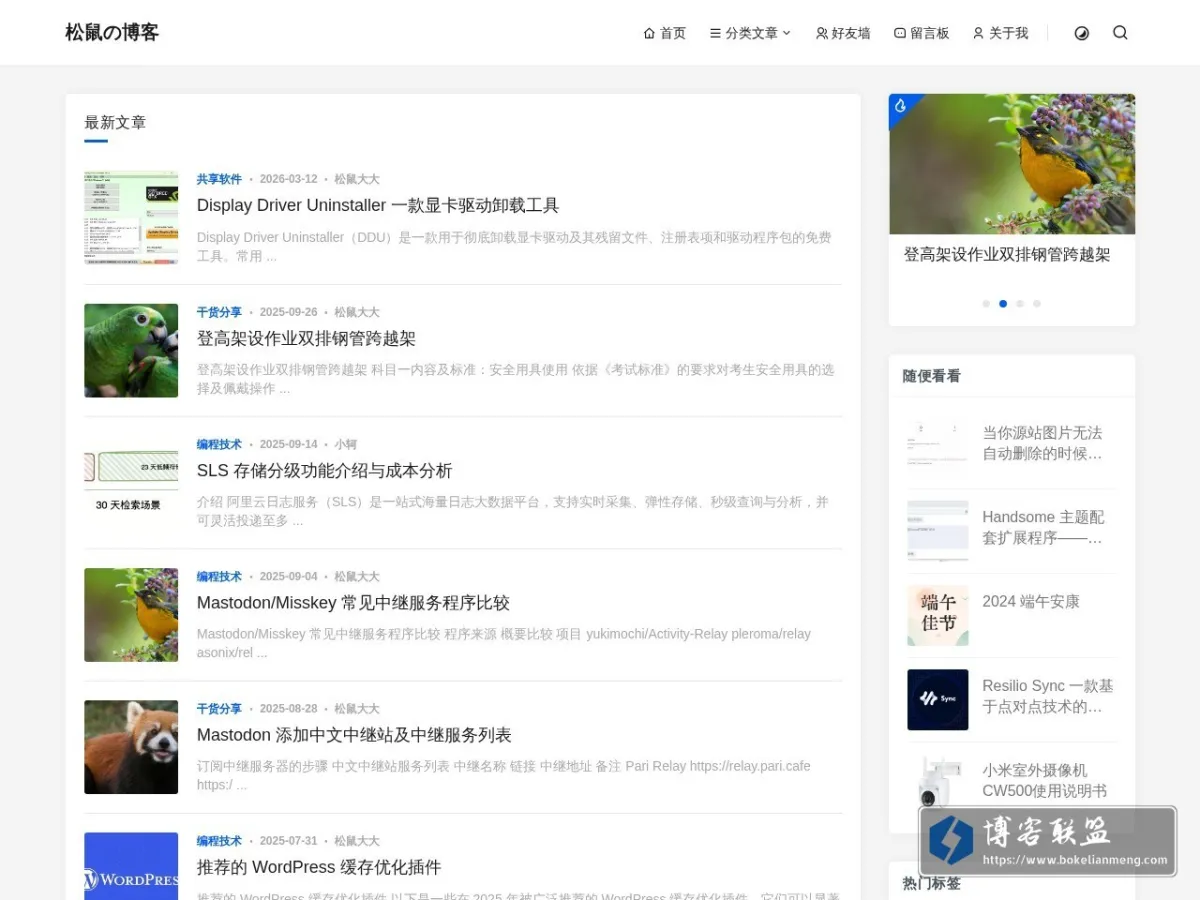This screenshot has height=900, width=1200.
Task: Click the 热门标签 sidebar heading
Action: coord(931,883)
